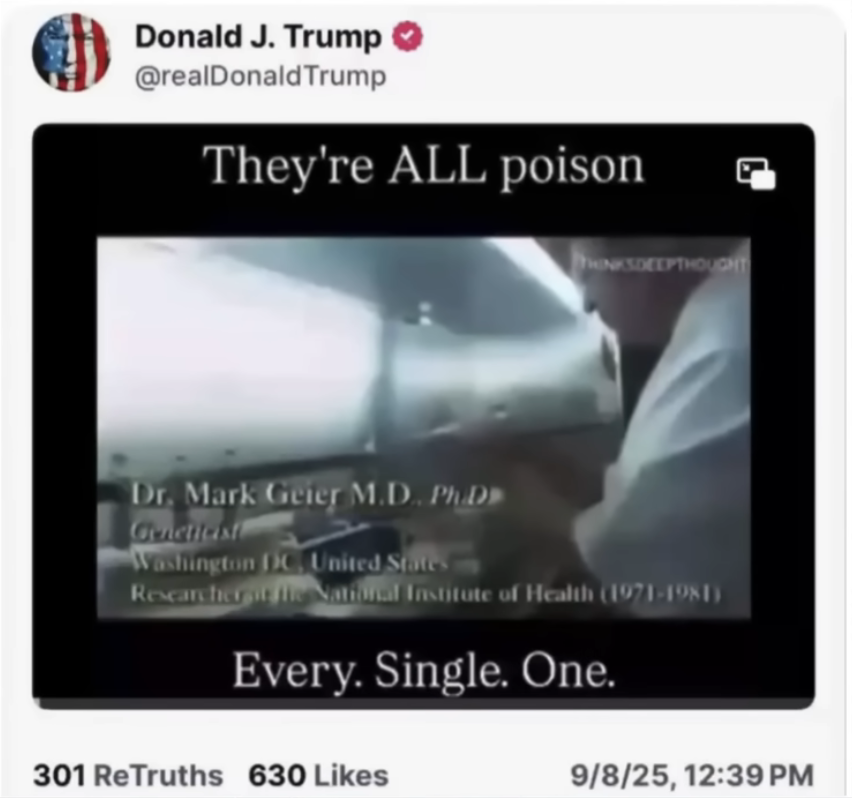Click the National Institute of Health line
Screen dimensions: 852x798
425,594
